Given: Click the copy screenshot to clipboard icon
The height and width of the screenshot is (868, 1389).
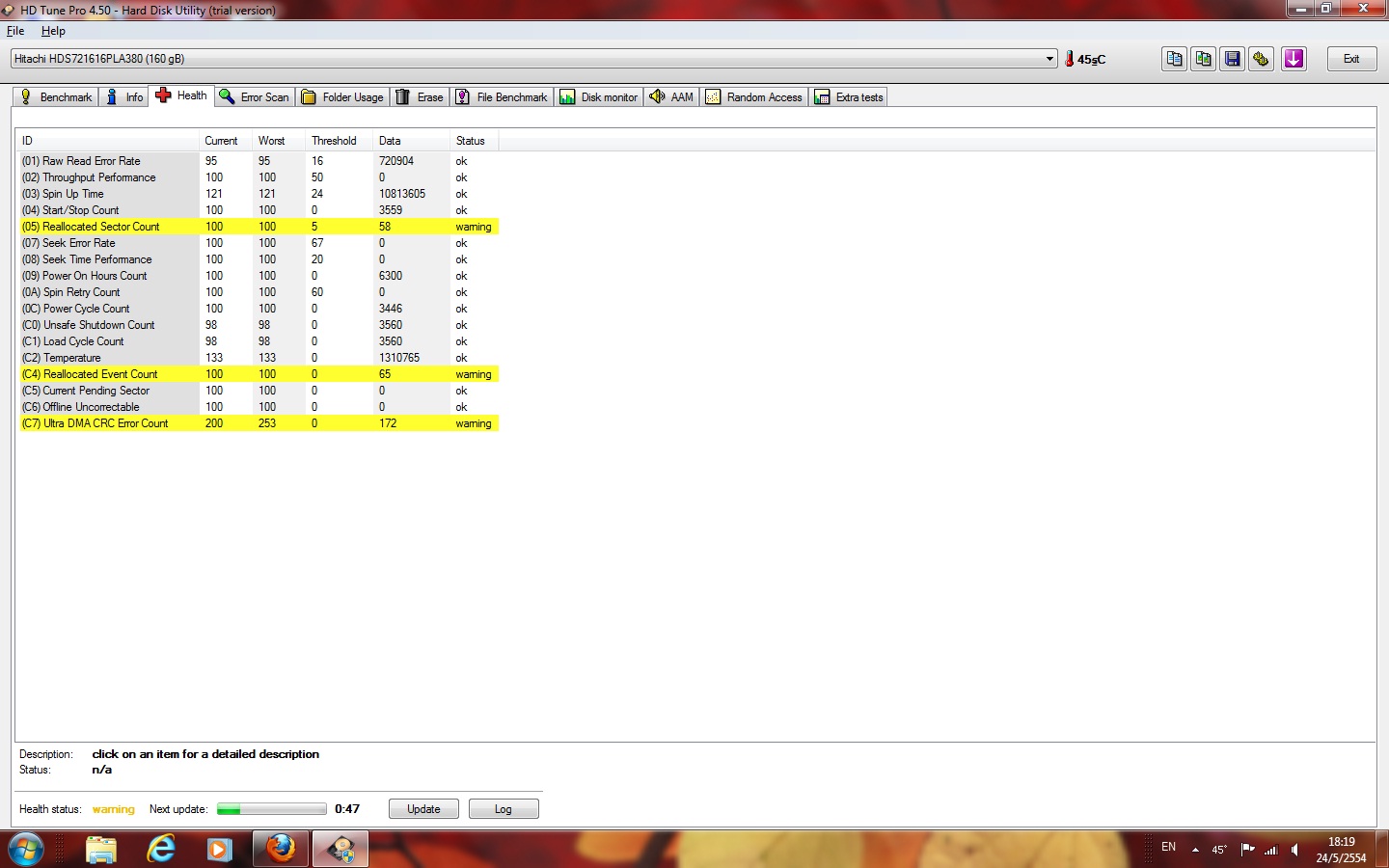Looking at the screenshot, I should 1203,59.
